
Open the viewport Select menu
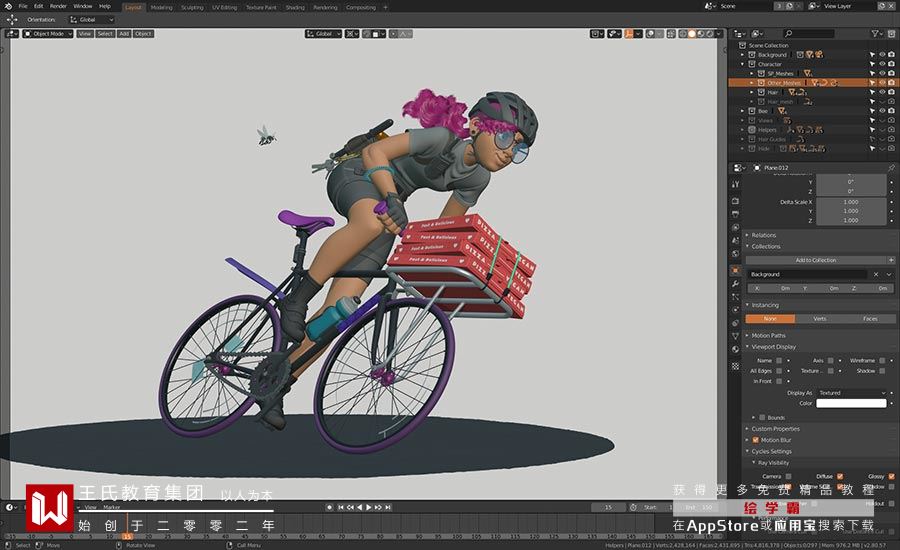tap(105, 34)
